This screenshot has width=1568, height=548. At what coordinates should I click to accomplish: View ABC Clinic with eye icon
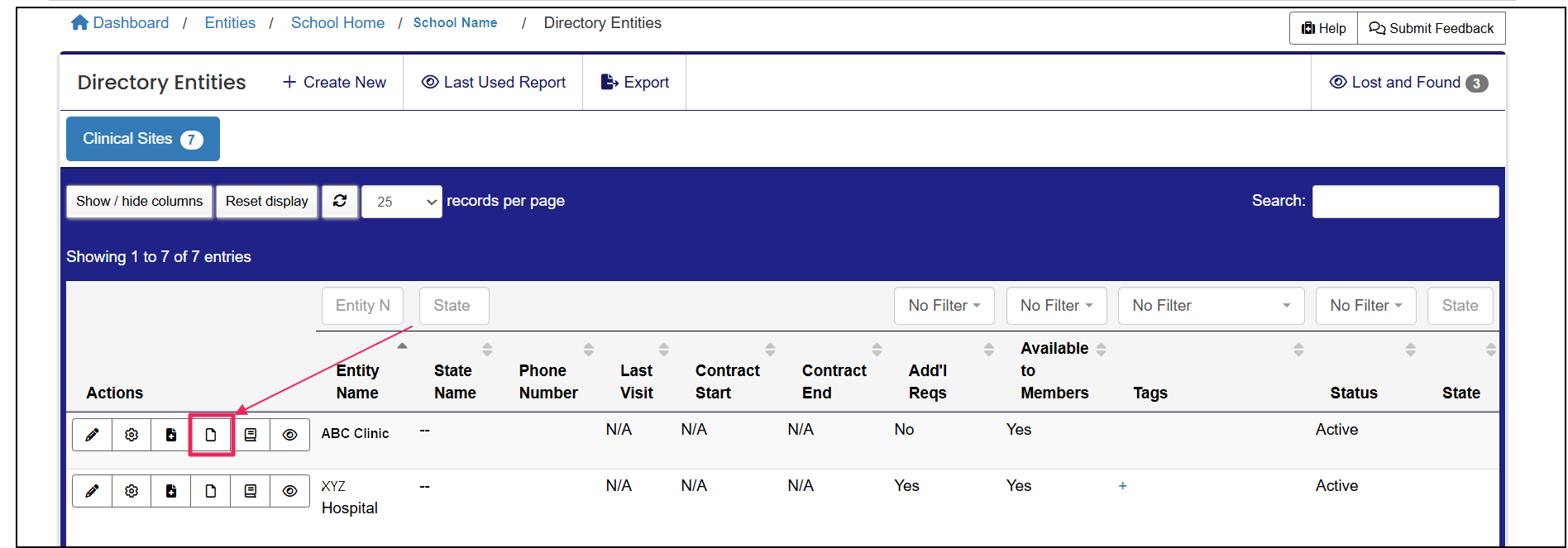(x=290, y=435)
